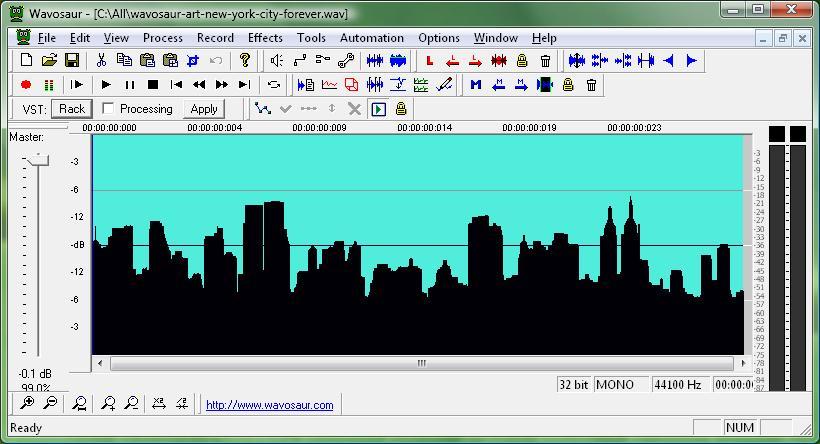Click the red line spectrum analysis icon
820x444 pixels.
tap(329, 85)
